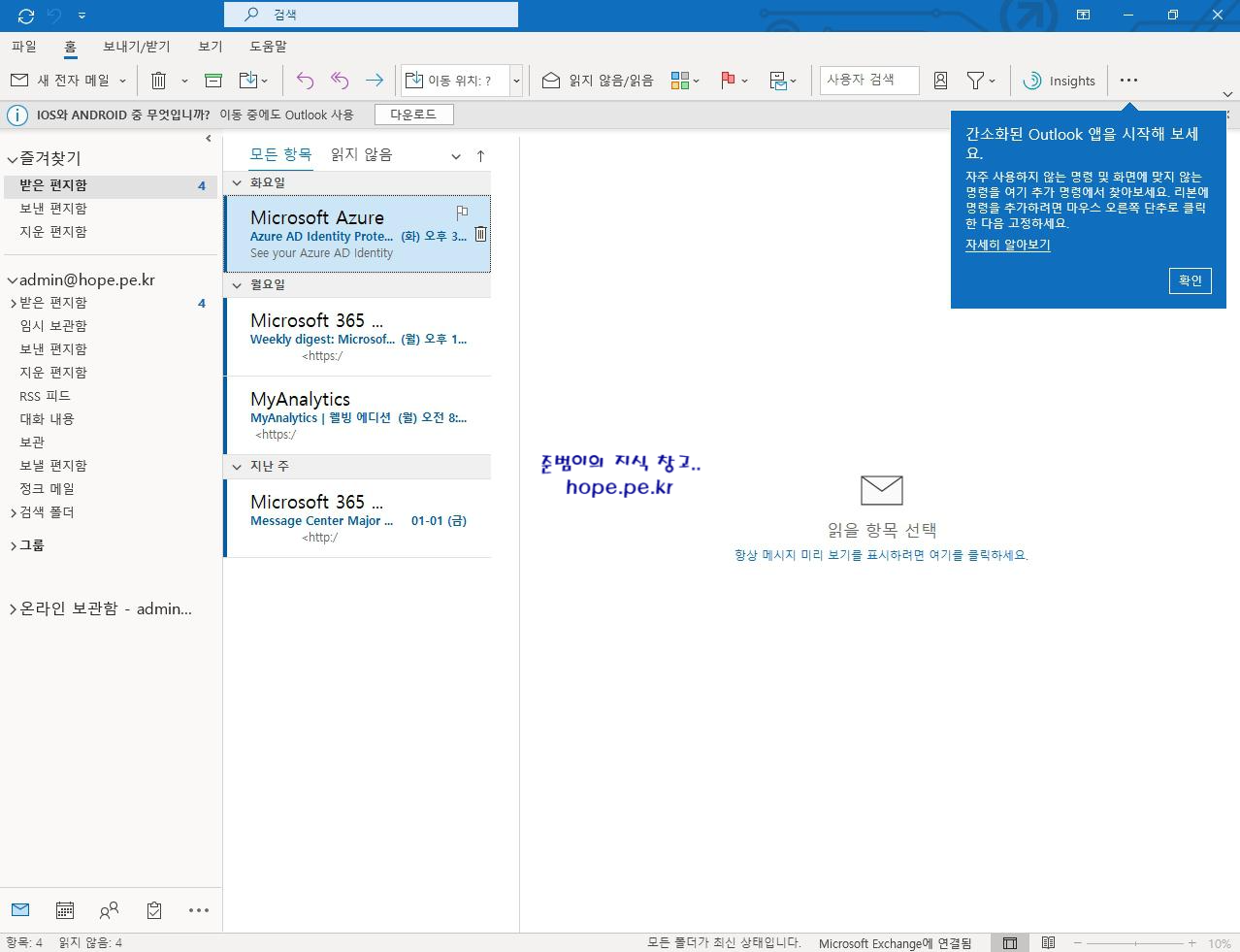This screenshot has height=952, width=1240.
Task: Switch to Calendar view icon
Action: 65,910
